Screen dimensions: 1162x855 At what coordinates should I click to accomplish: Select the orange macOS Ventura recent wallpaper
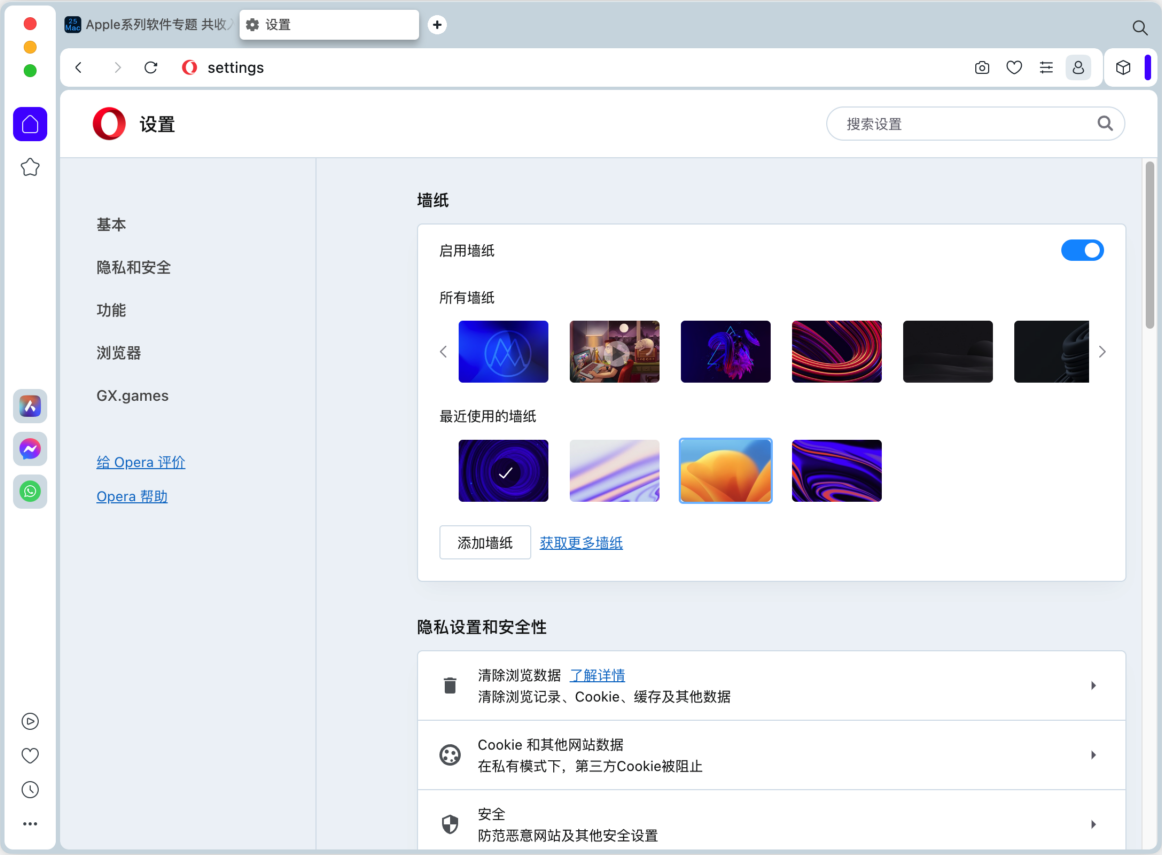click(x=726, y=470)
